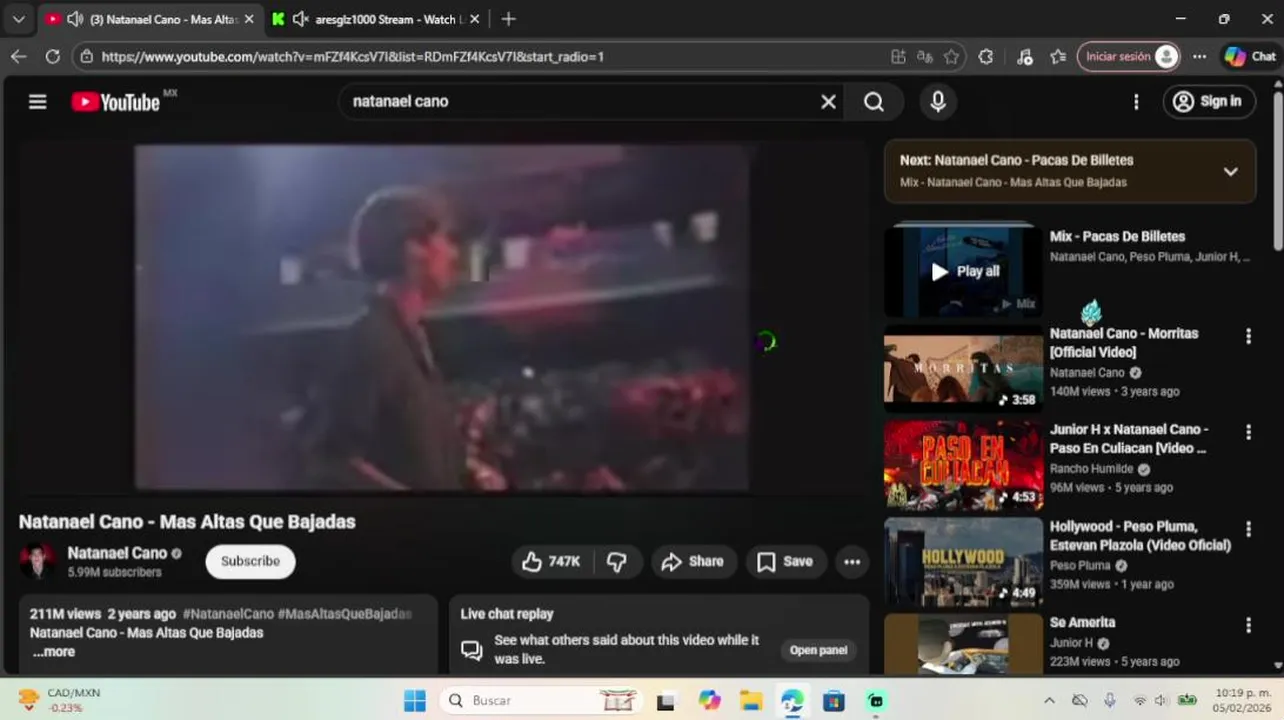
Task: Click the video player to pause
Action: click(441, 318)
